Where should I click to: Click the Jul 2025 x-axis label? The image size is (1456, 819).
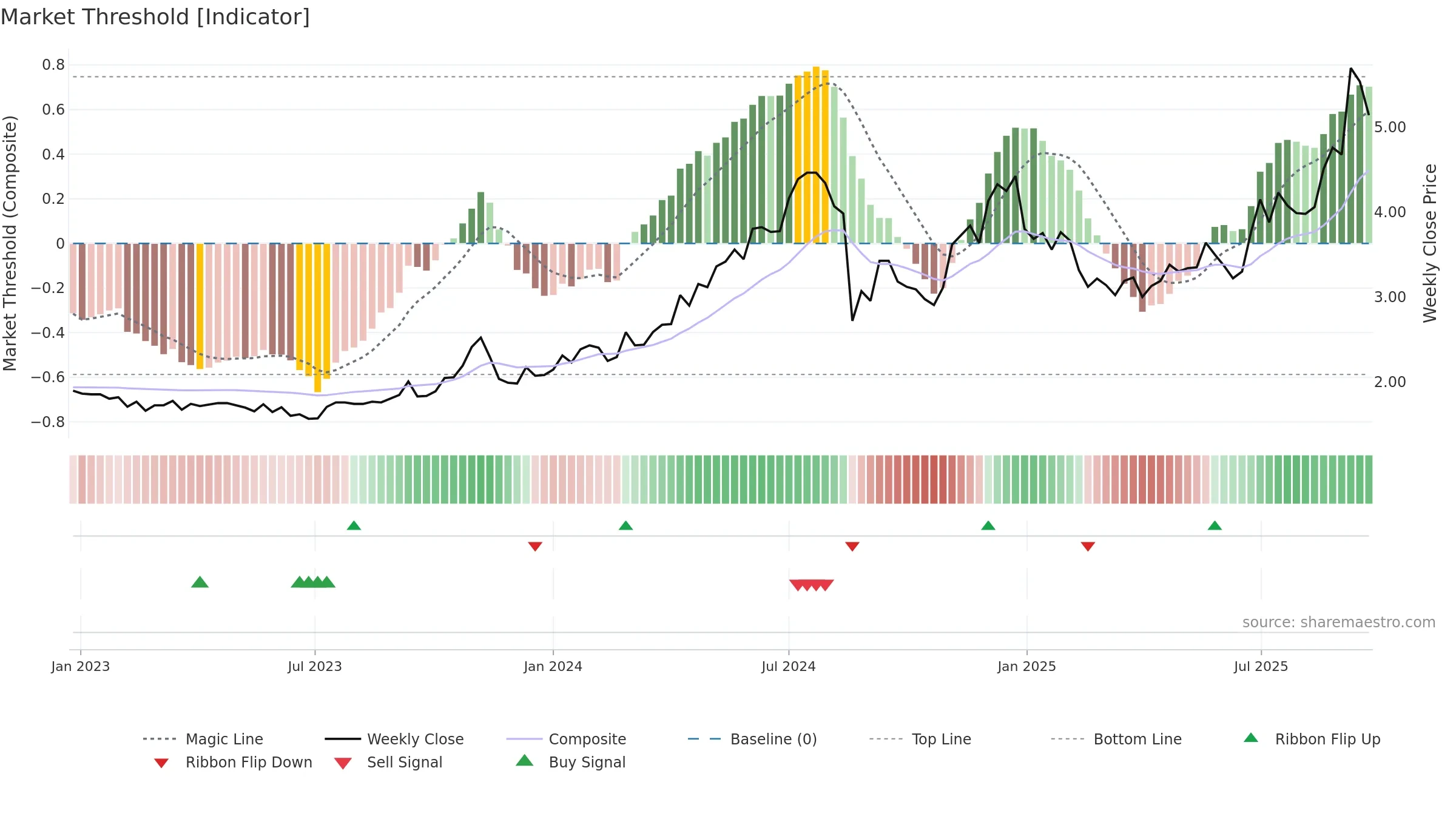coord(1261,666)
